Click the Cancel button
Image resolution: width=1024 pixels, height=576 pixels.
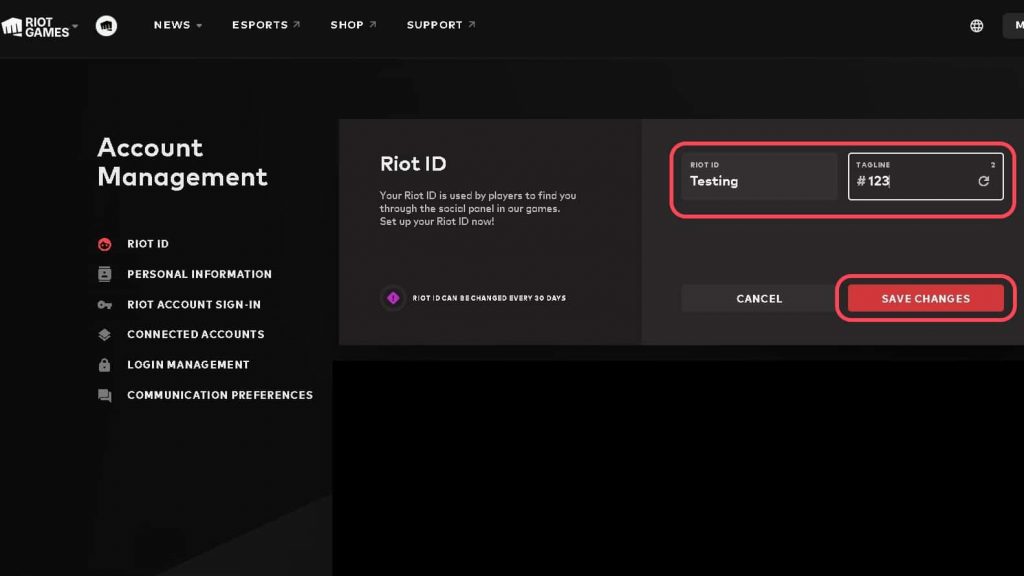(x=759, y=298)
